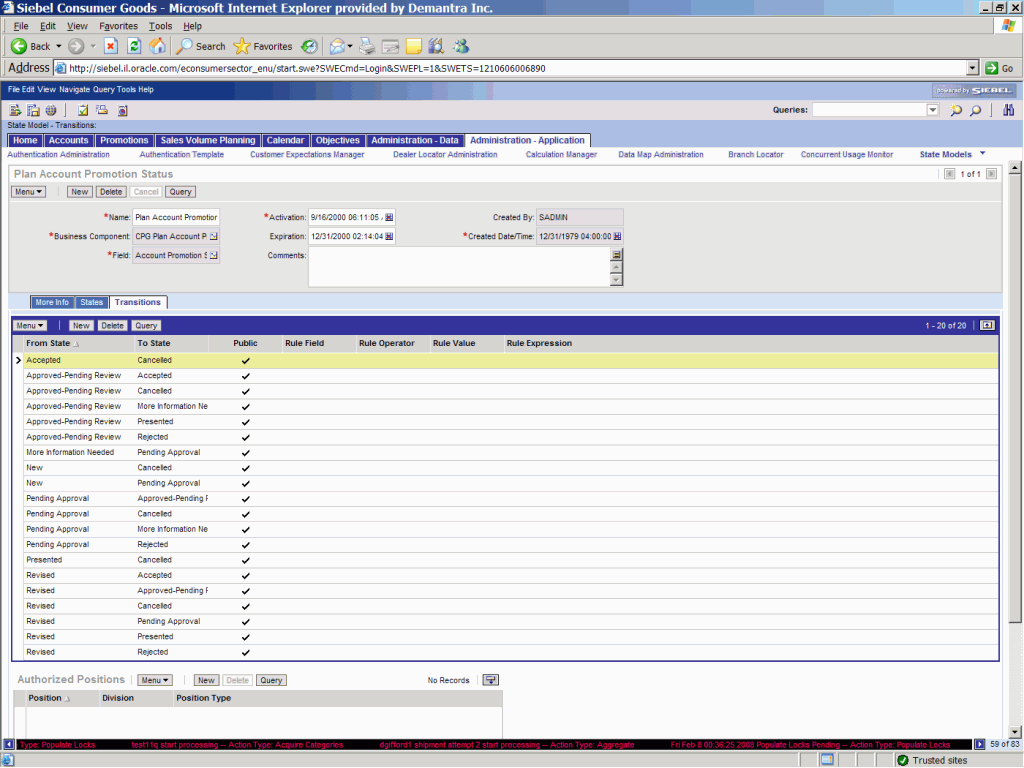Click the browser Home icon
Image resolution: width=1024 pixels, height=768 pixels.
[x=157, y=46]
